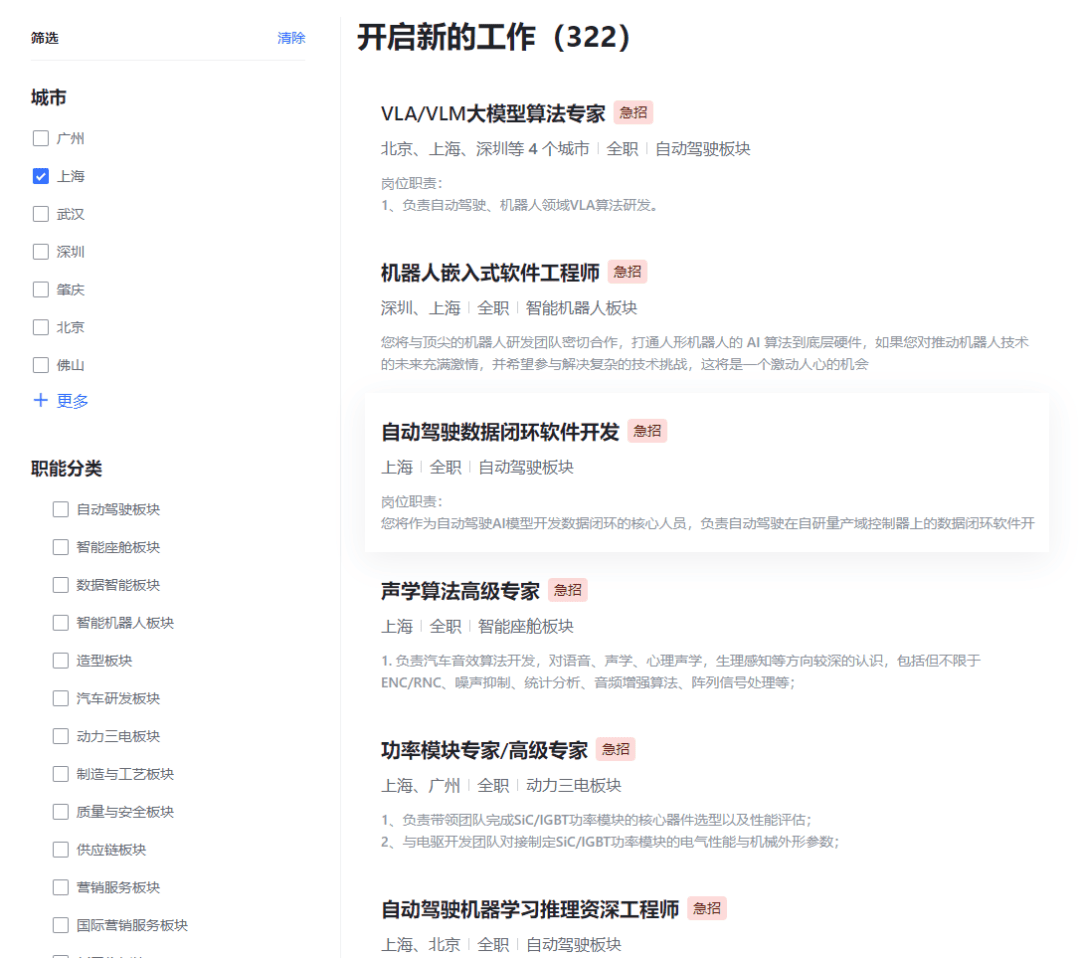This screenshot has height=958, width=1080.
Task: Uncheck the 上海 city checkbox
Action: [41, 176]
